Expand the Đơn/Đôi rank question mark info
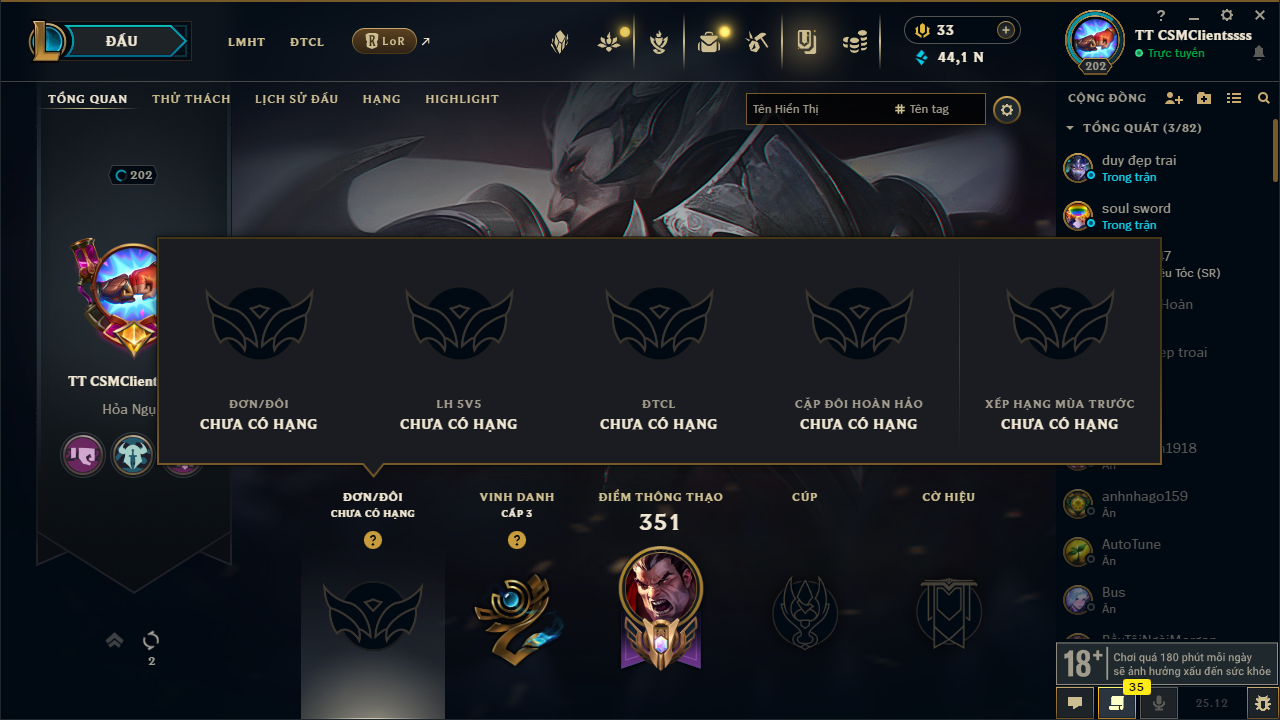This screenshot has width=1280, height=720. point(373,540)
